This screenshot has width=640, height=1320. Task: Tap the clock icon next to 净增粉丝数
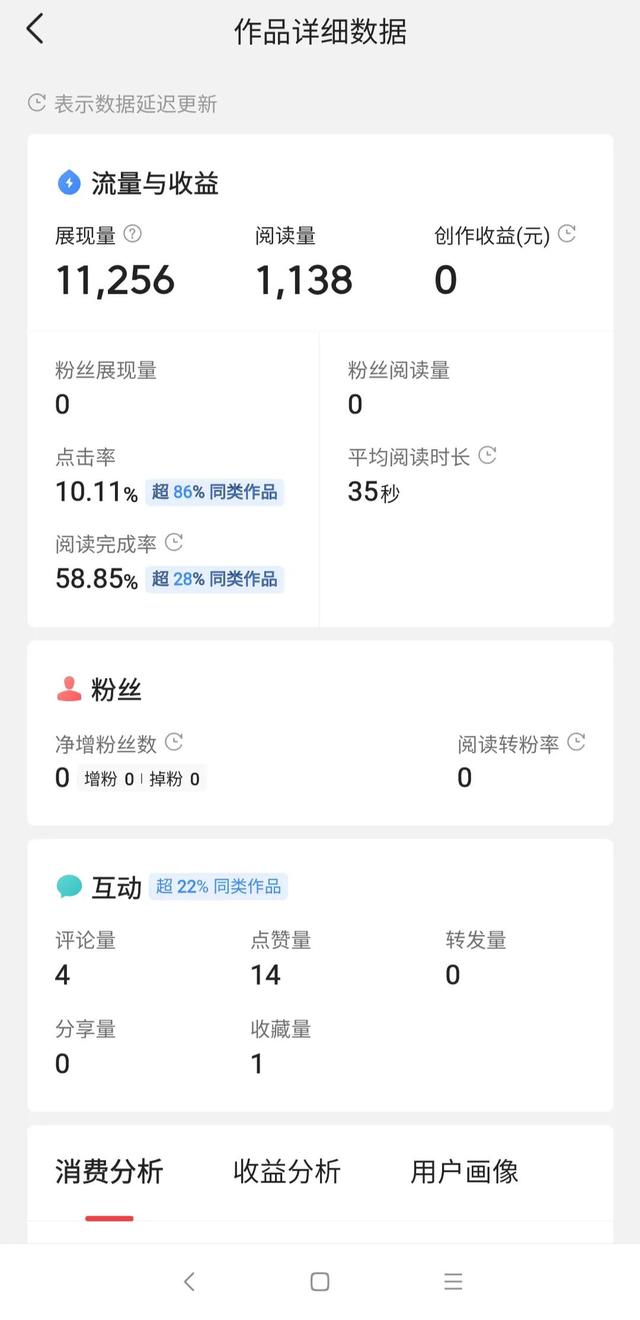click(x=174, y=742)
